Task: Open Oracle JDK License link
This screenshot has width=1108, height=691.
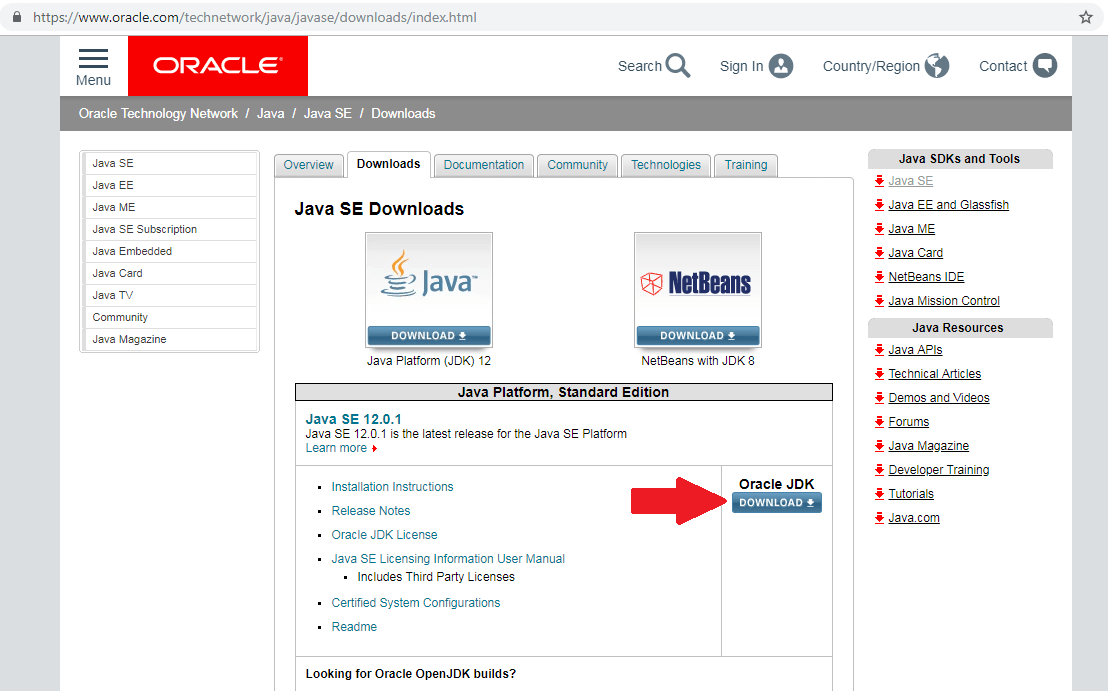Action: click(384, 535)
